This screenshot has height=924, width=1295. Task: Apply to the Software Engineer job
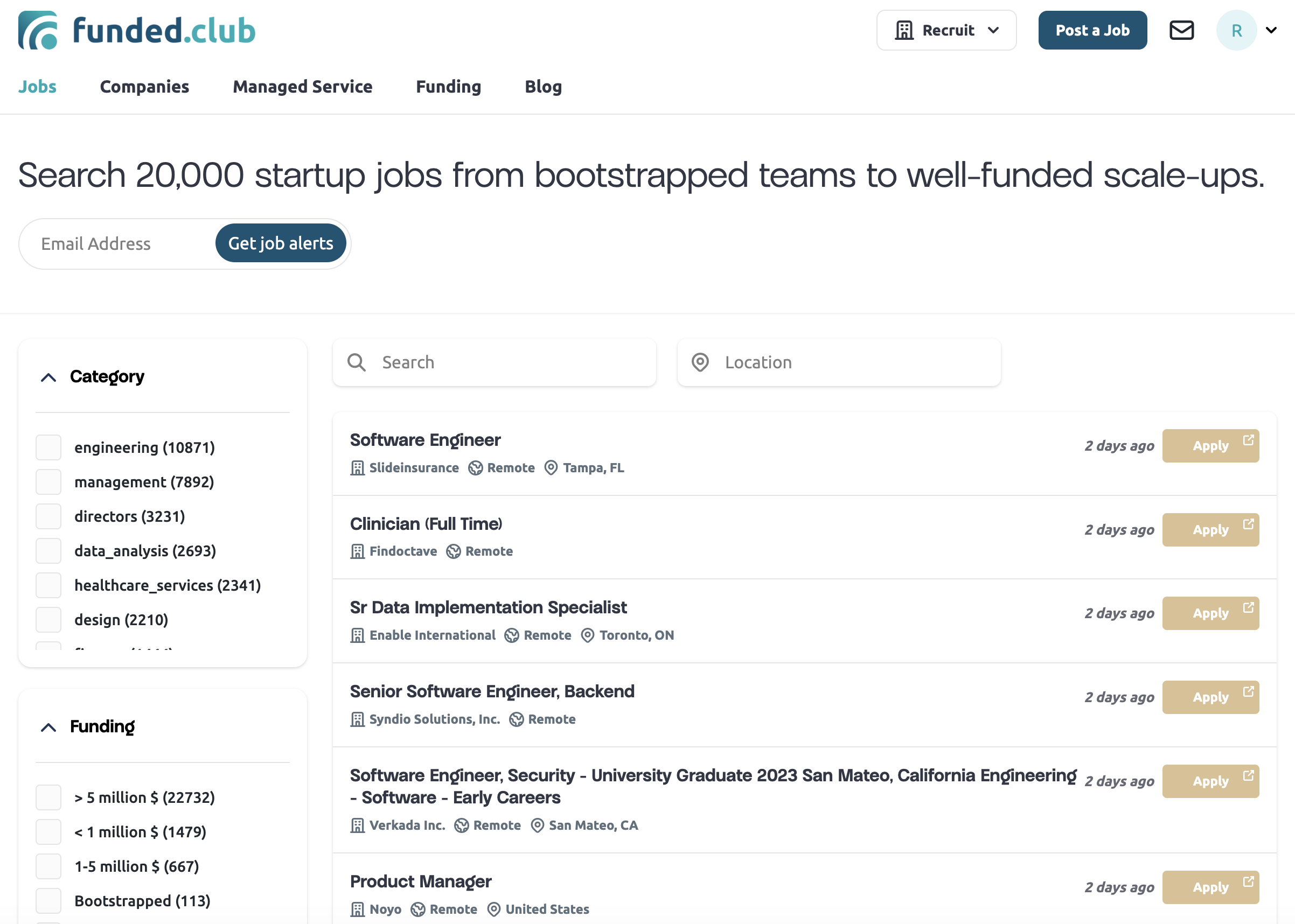click(1211, 446)
